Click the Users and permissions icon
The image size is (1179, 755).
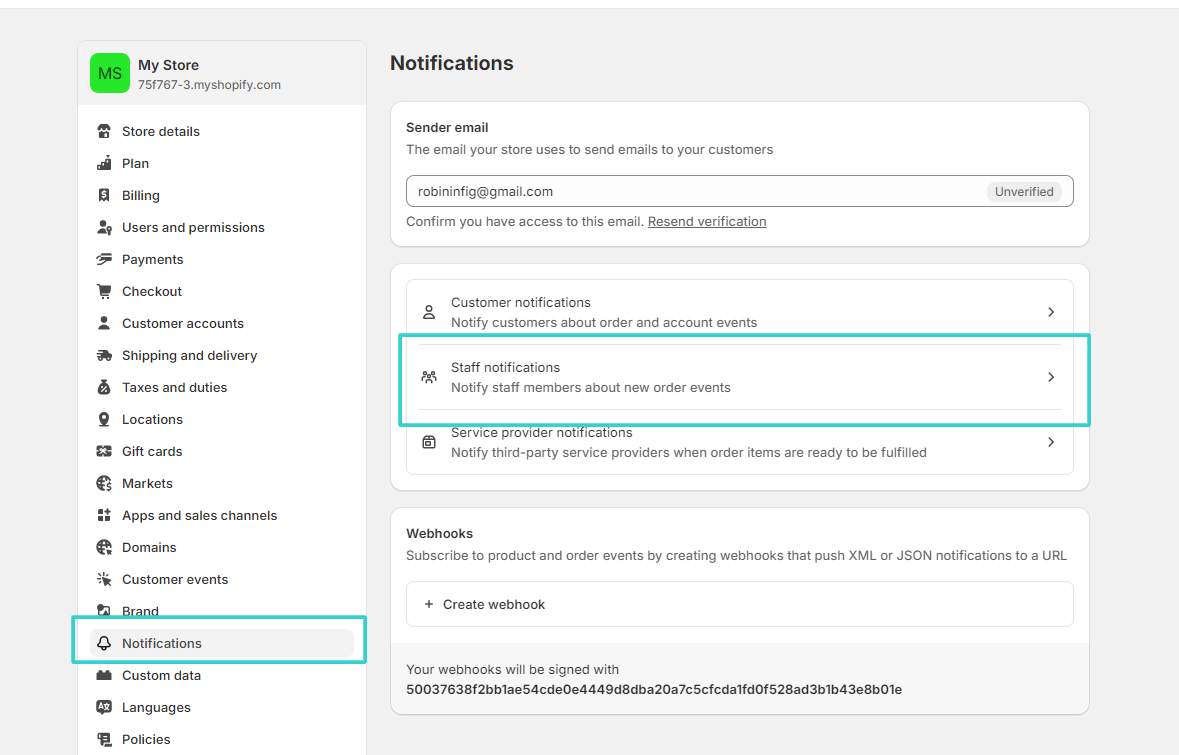104,227
